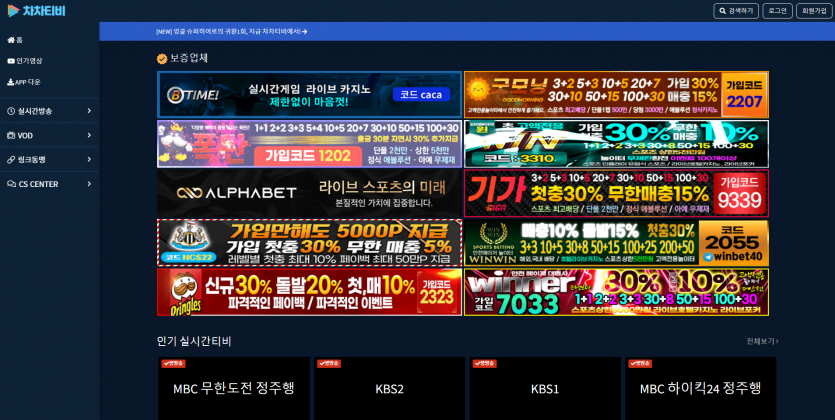Viewport: 835px width, 420px height.
Task: Open the WINWIN banner with code 2055
Action: coord(616,242)
